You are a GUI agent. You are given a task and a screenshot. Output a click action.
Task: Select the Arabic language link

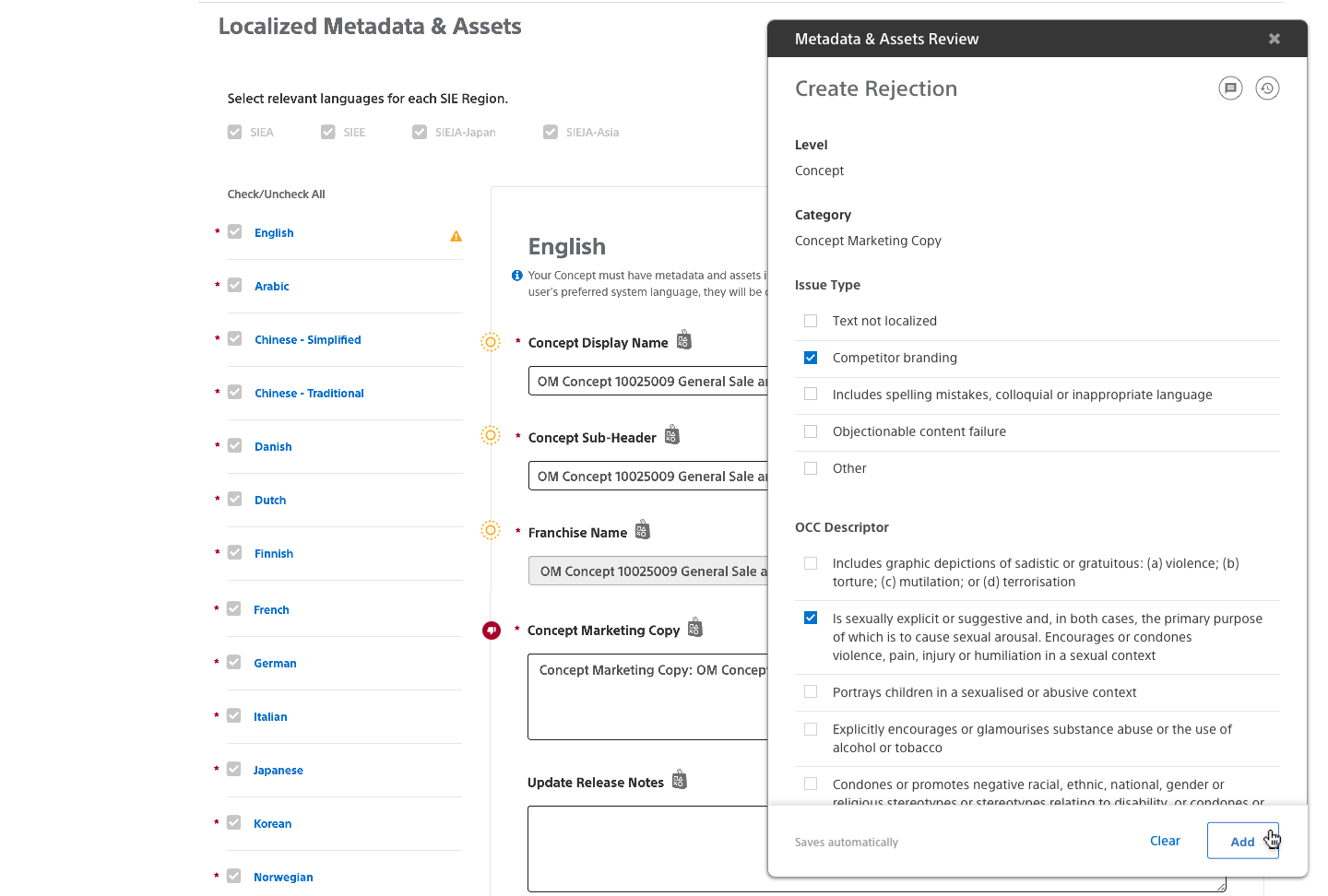click(x=272, y=287)
